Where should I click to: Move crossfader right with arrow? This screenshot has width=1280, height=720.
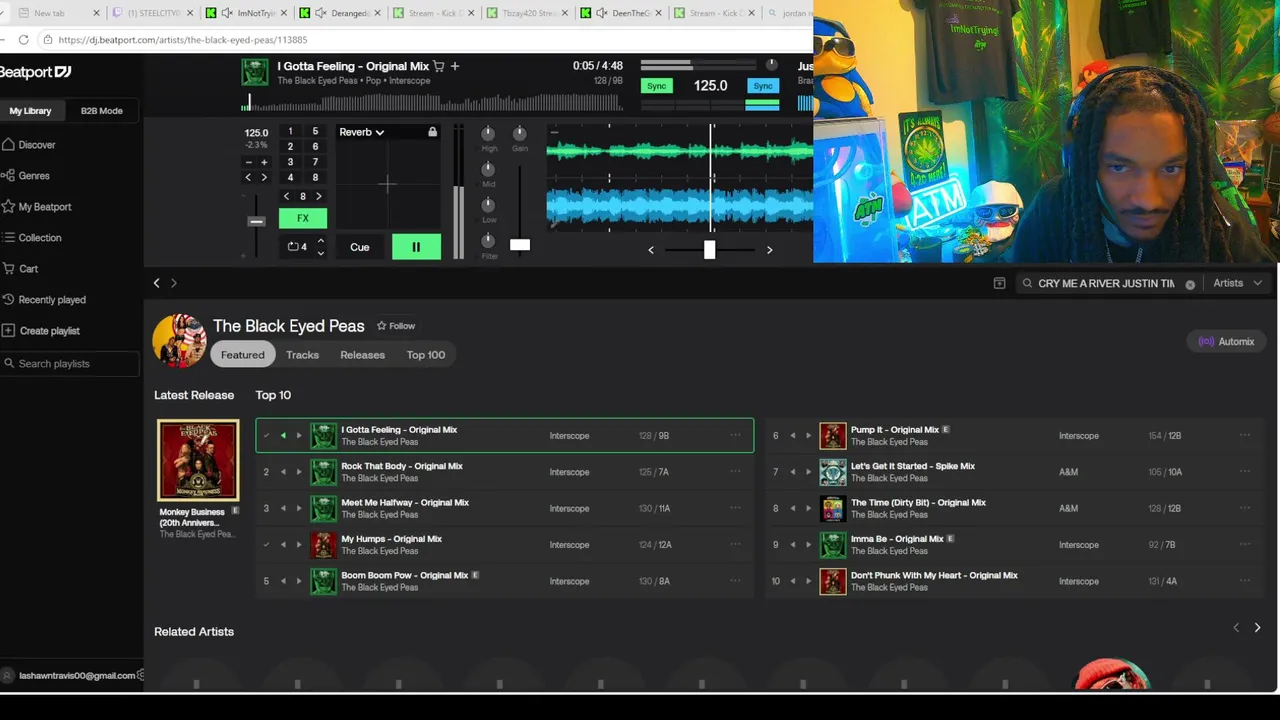pos(769,250)
